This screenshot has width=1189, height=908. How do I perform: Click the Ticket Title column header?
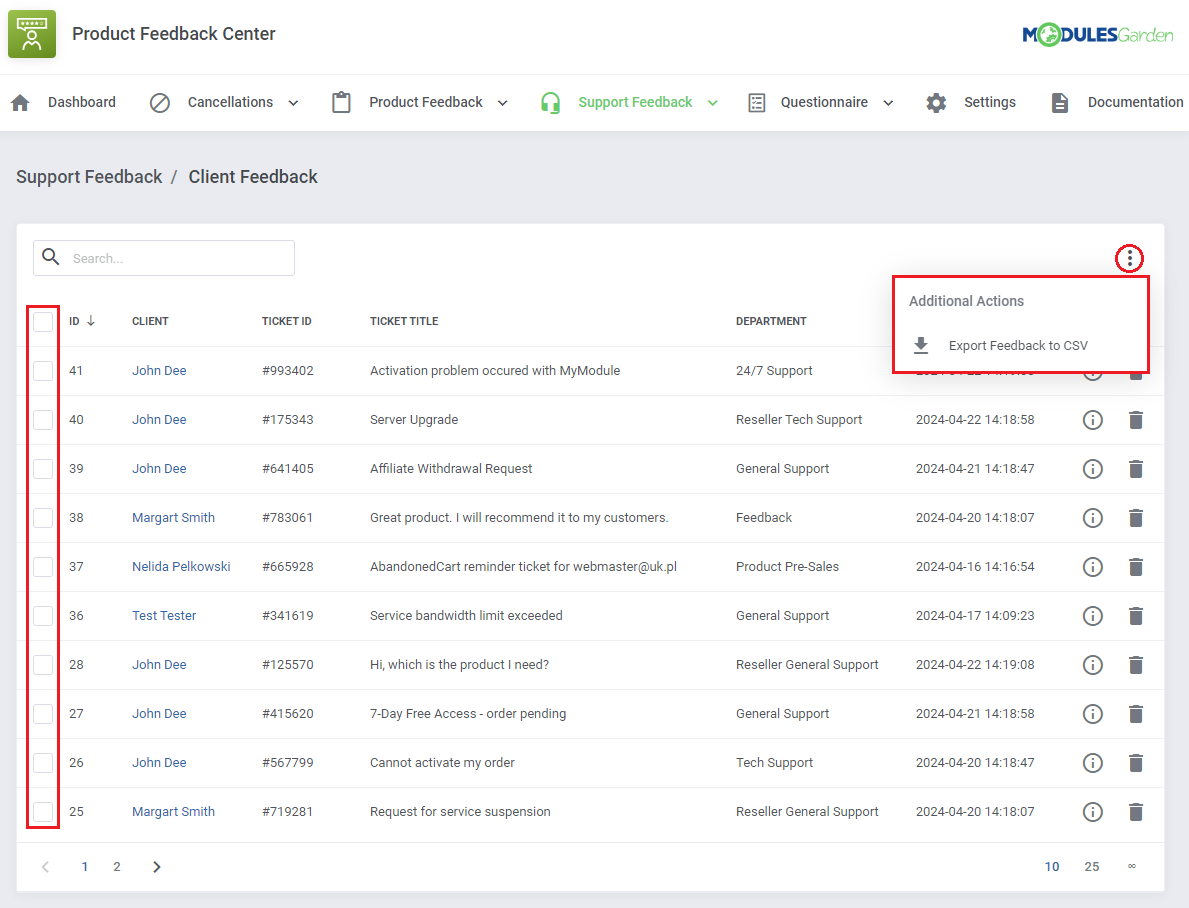(x=404, y=322)
